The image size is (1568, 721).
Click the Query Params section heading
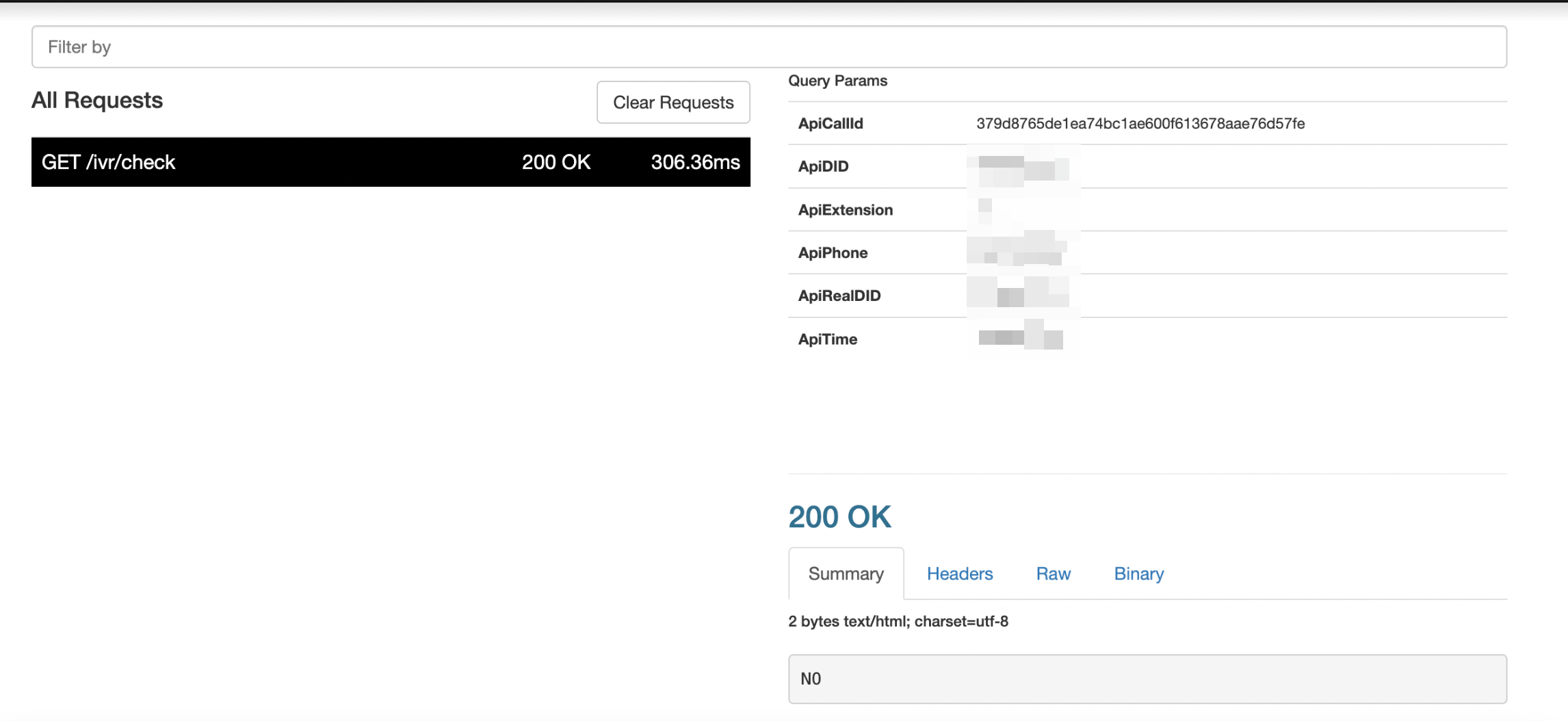837,81
